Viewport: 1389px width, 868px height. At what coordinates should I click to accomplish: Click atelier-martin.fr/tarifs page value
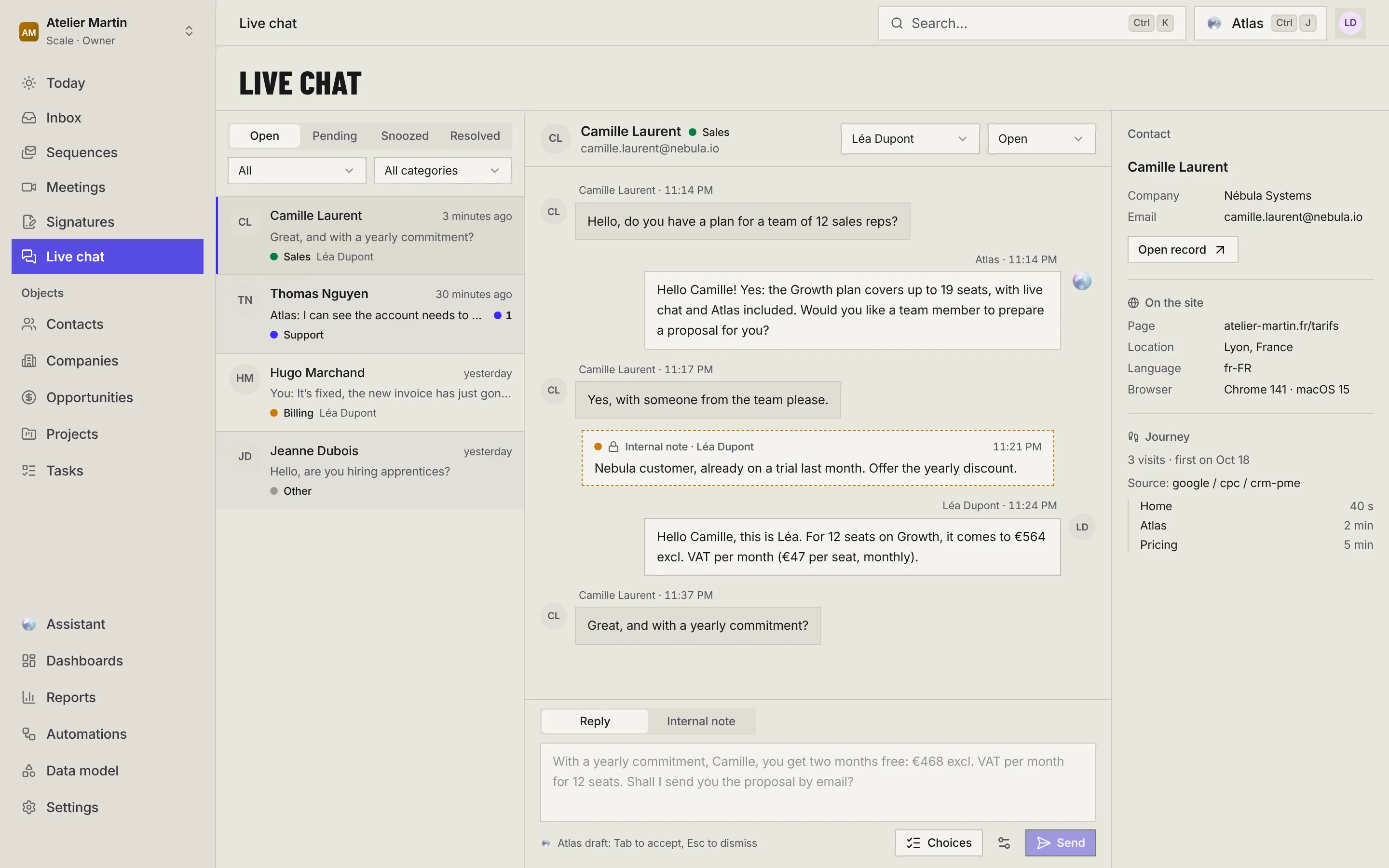click(x=1281, y=326)
